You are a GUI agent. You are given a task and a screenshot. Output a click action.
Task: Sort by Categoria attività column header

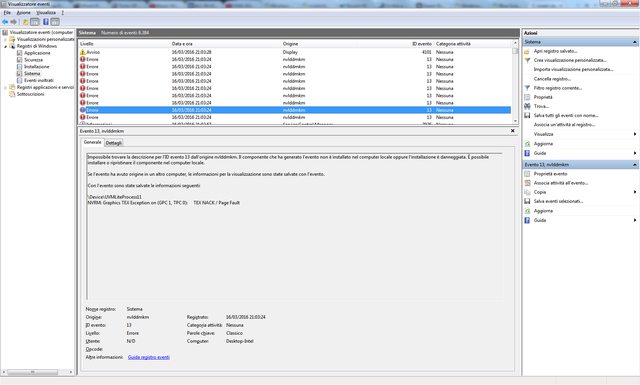(x=473, y=44)
